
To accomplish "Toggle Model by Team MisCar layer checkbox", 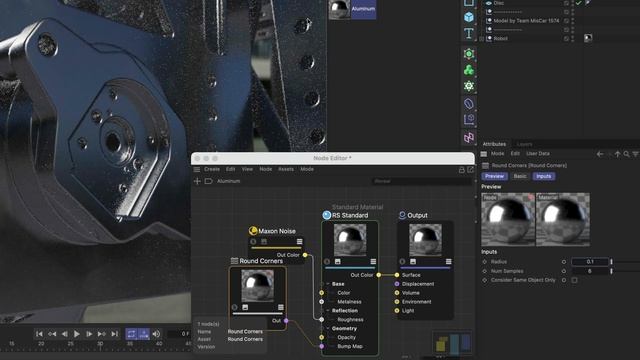I will click(567, 20).
